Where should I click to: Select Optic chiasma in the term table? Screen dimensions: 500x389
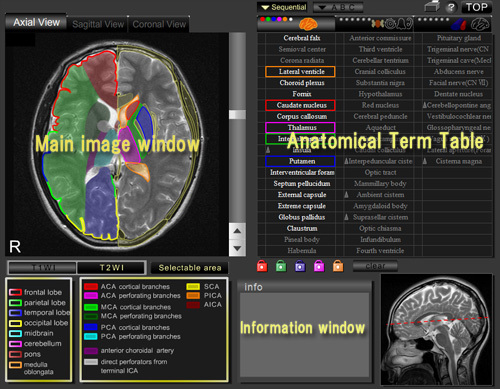[x=380, y=228]
